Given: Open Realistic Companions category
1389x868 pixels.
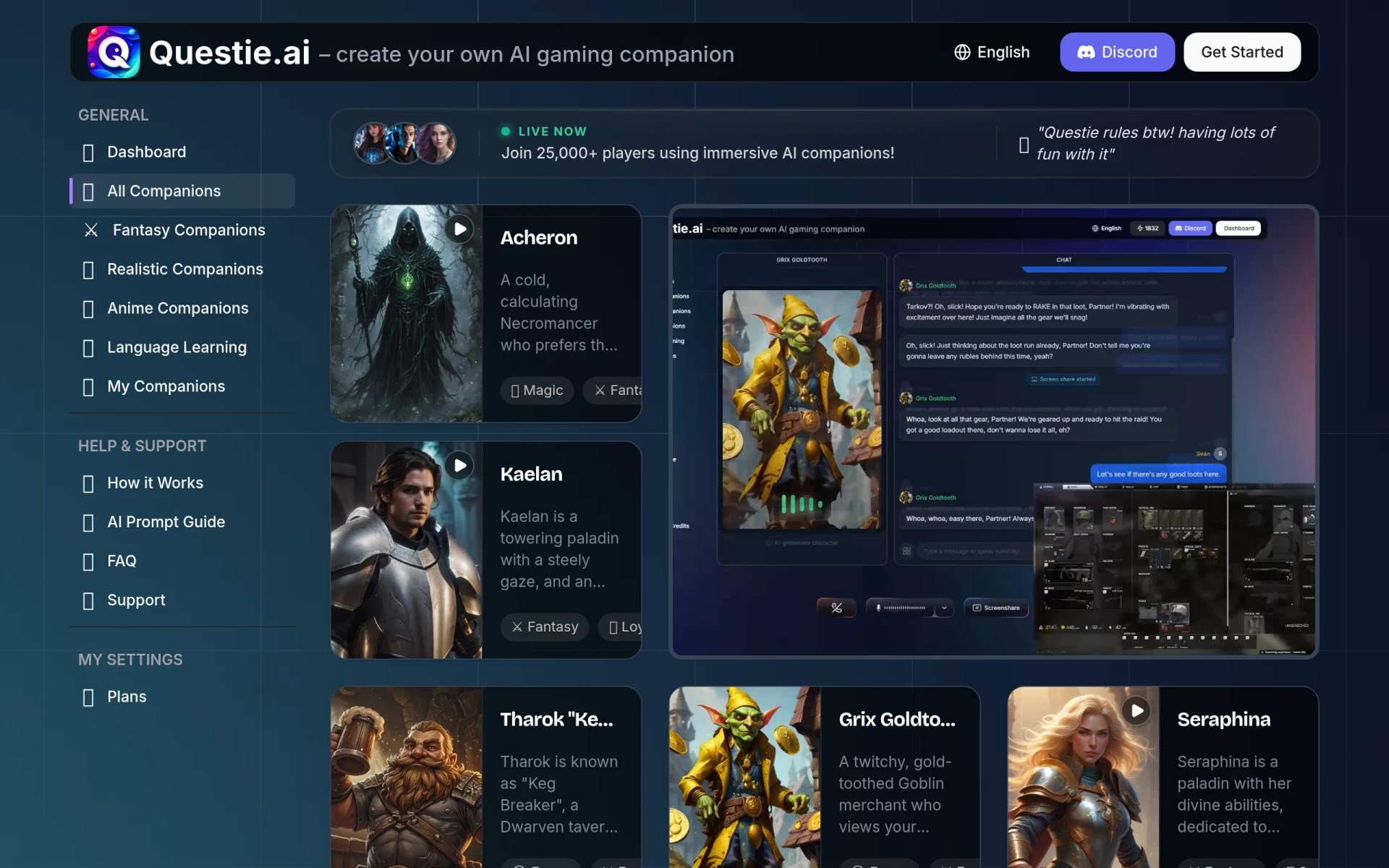Looking at the screenshot, I should coord(182,269).
